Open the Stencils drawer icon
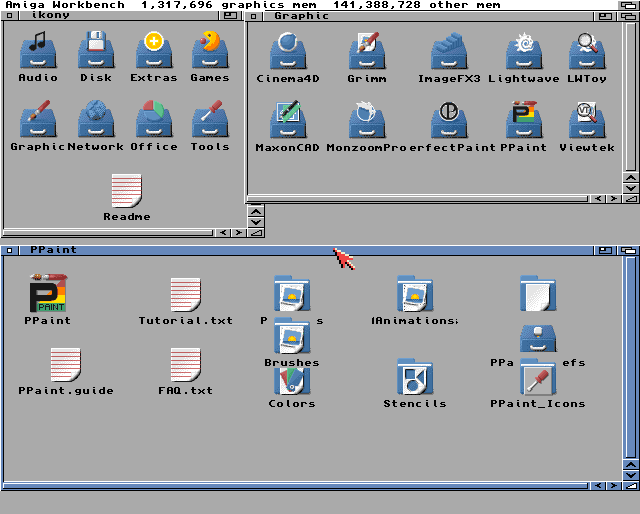Viewport: 640px width, 514px height. (414, 378)
